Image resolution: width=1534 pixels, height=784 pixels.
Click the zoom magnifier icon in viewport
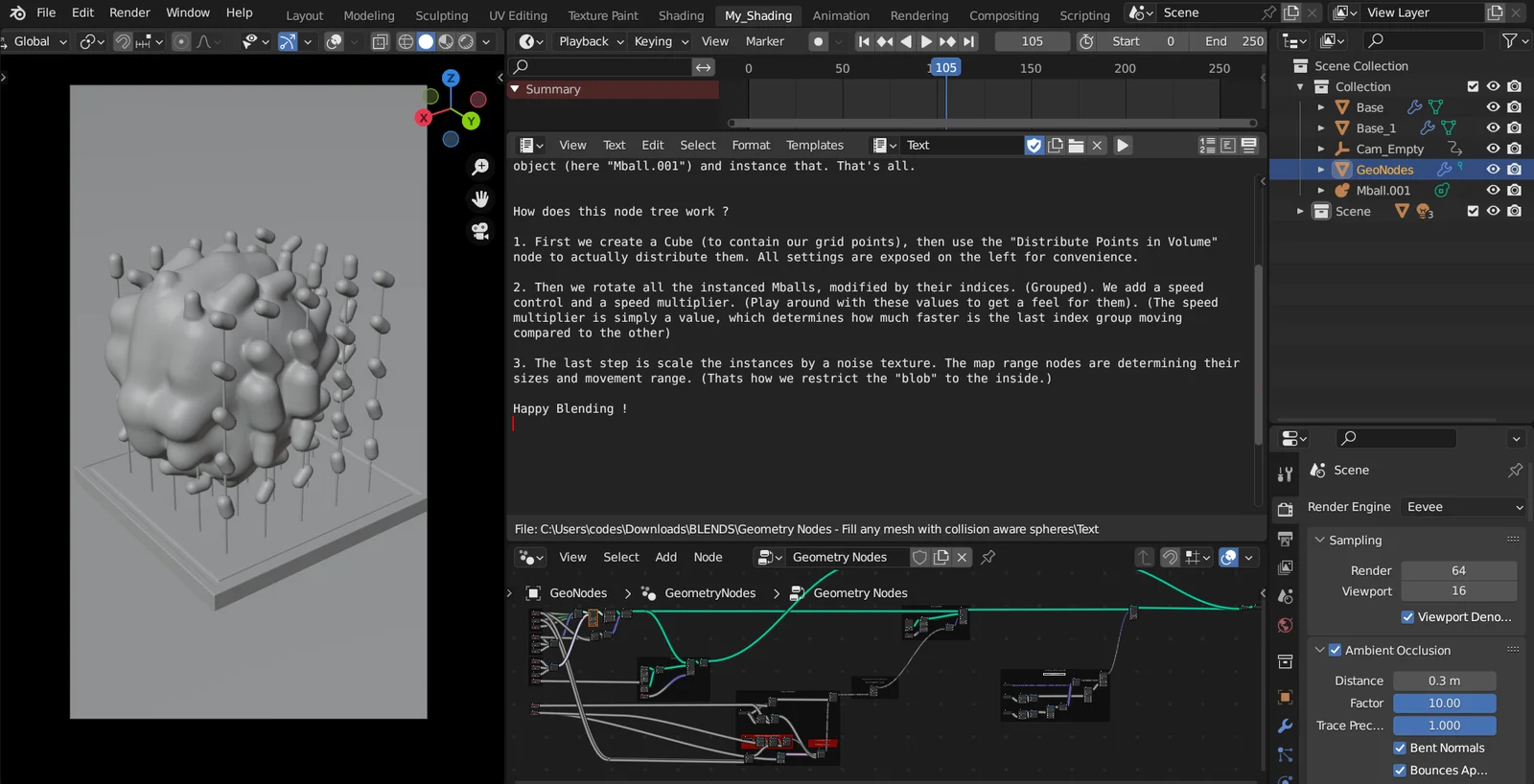coord(480,168)
